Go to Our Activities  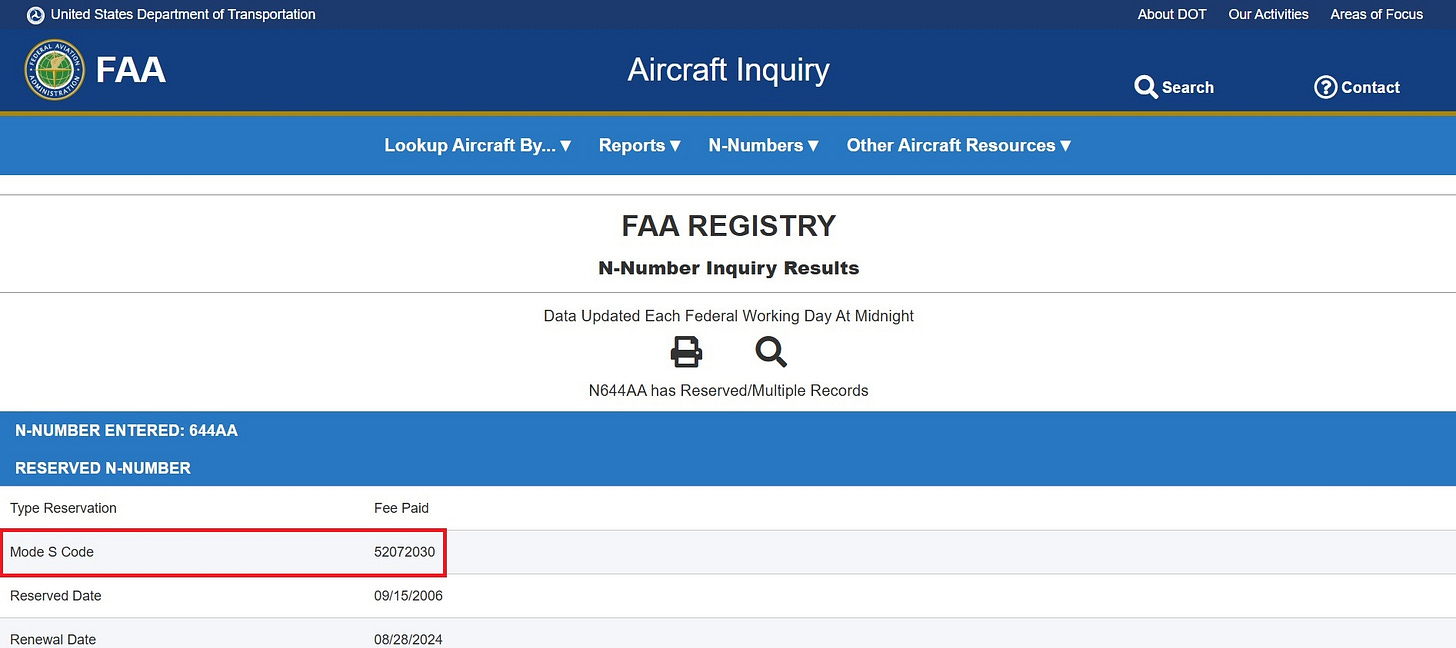[1268, 14]
